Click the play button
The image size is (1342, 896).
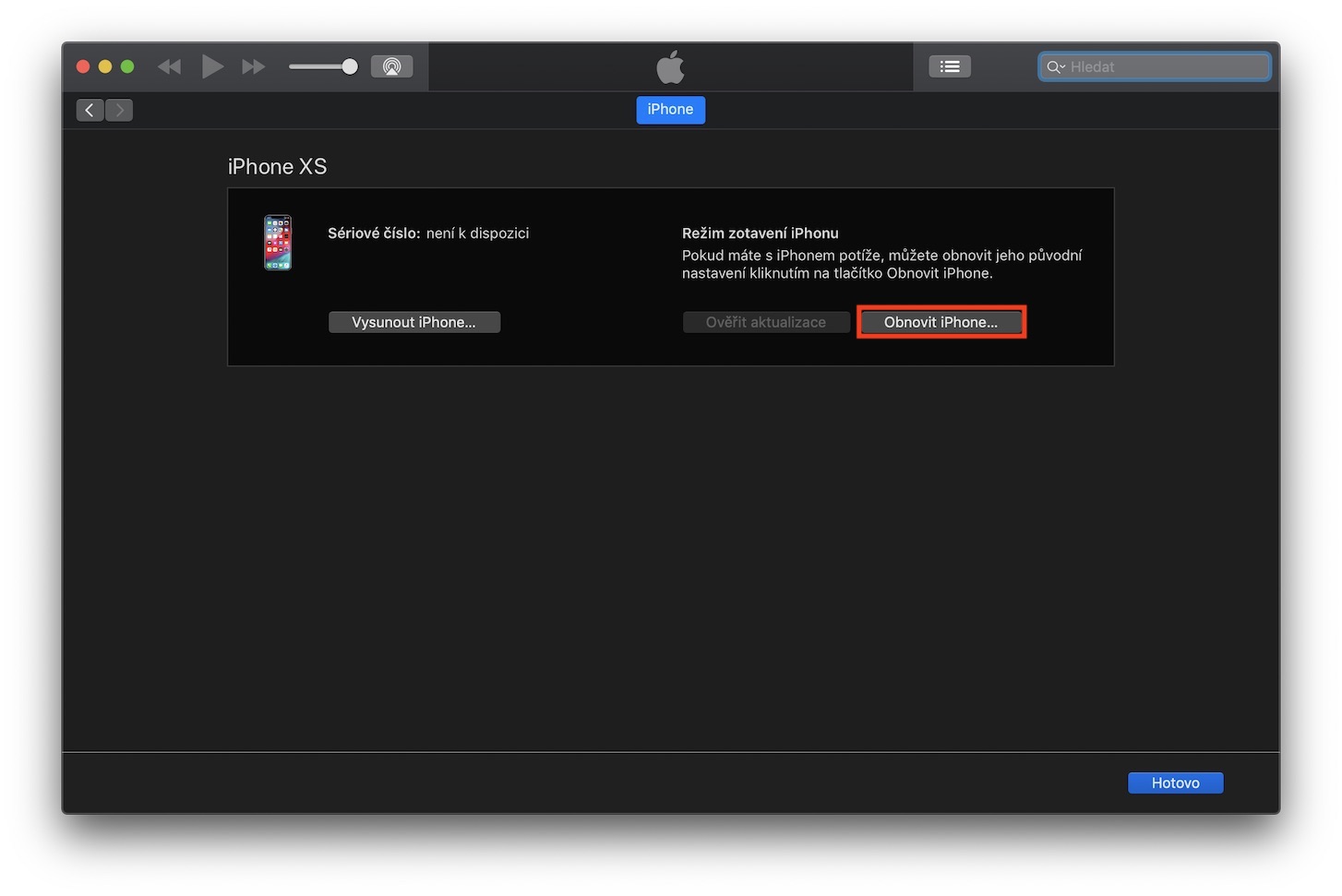tap(212, 66)
